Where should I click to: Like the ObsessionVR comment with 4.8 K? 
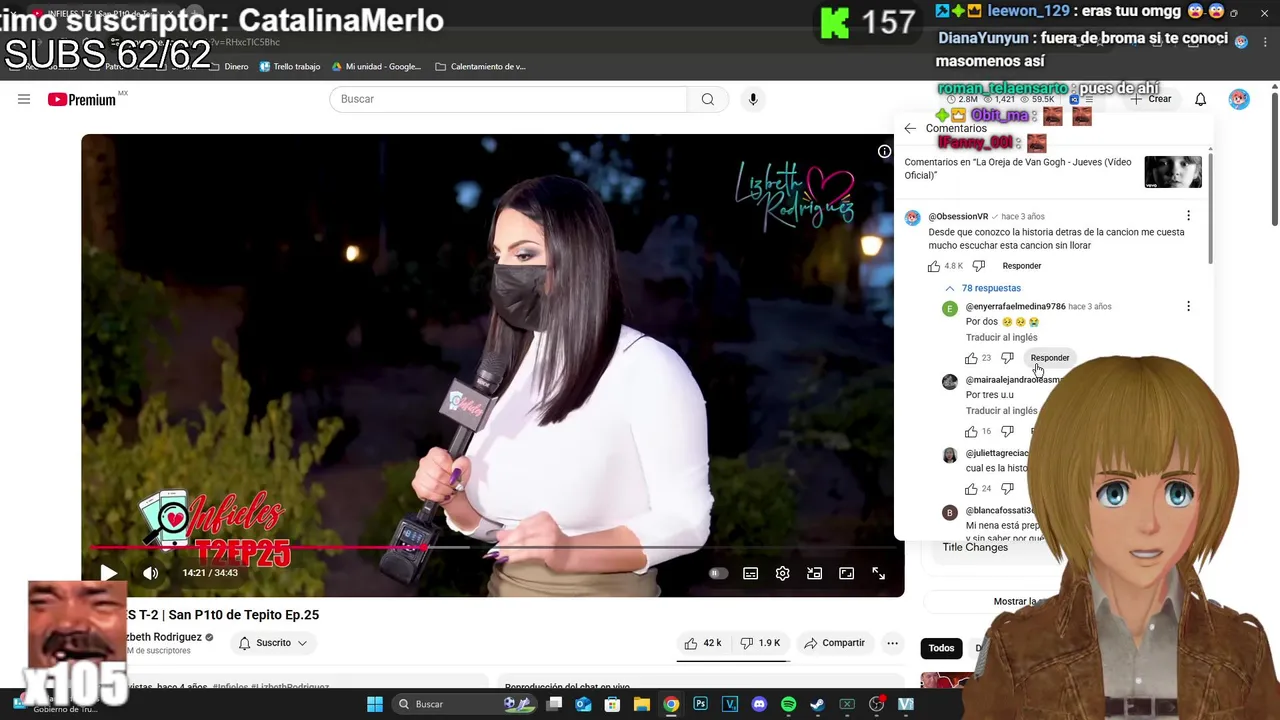(934, 266)
